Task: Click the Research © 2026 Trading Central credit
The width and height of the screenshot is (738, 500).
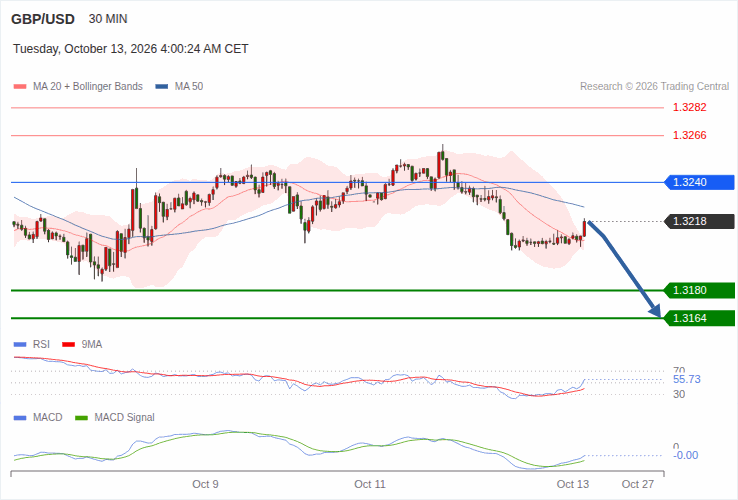Action: (x=654, y=87)
